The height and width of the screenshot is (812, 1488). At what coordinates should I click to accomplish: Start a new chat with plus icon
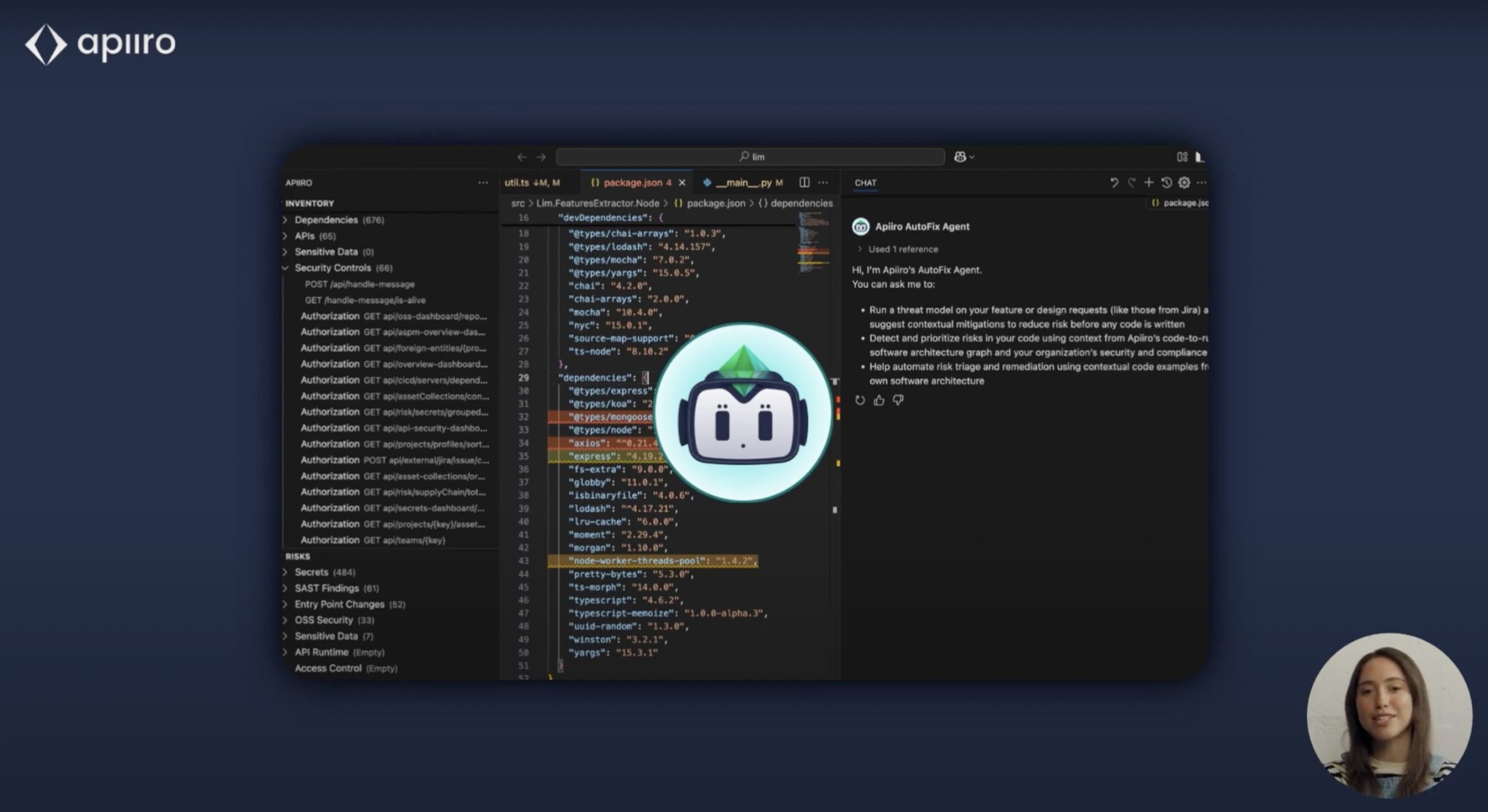1149,183
